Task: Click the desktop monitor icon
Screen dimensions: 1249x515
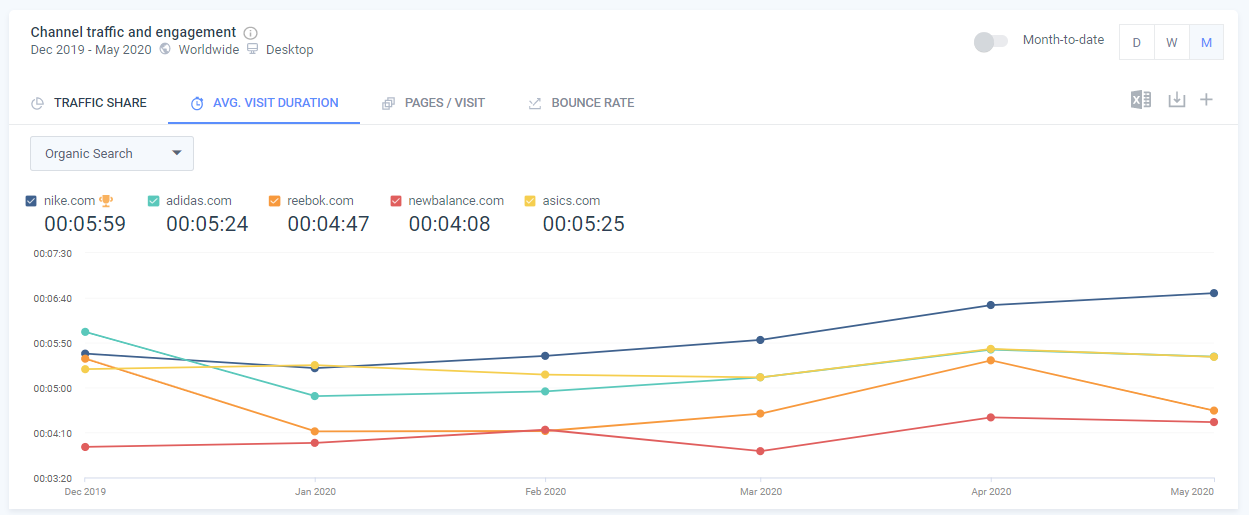Action: coord(252,49)
